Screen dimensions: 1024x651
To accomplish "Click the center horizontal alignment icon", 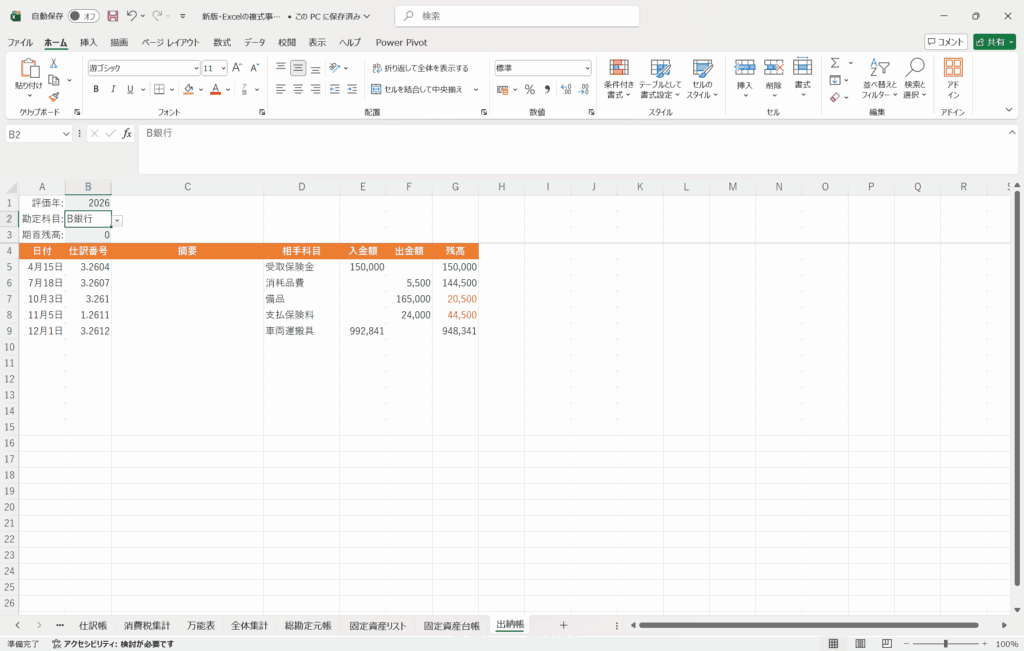I will click(x=298, y=89).
